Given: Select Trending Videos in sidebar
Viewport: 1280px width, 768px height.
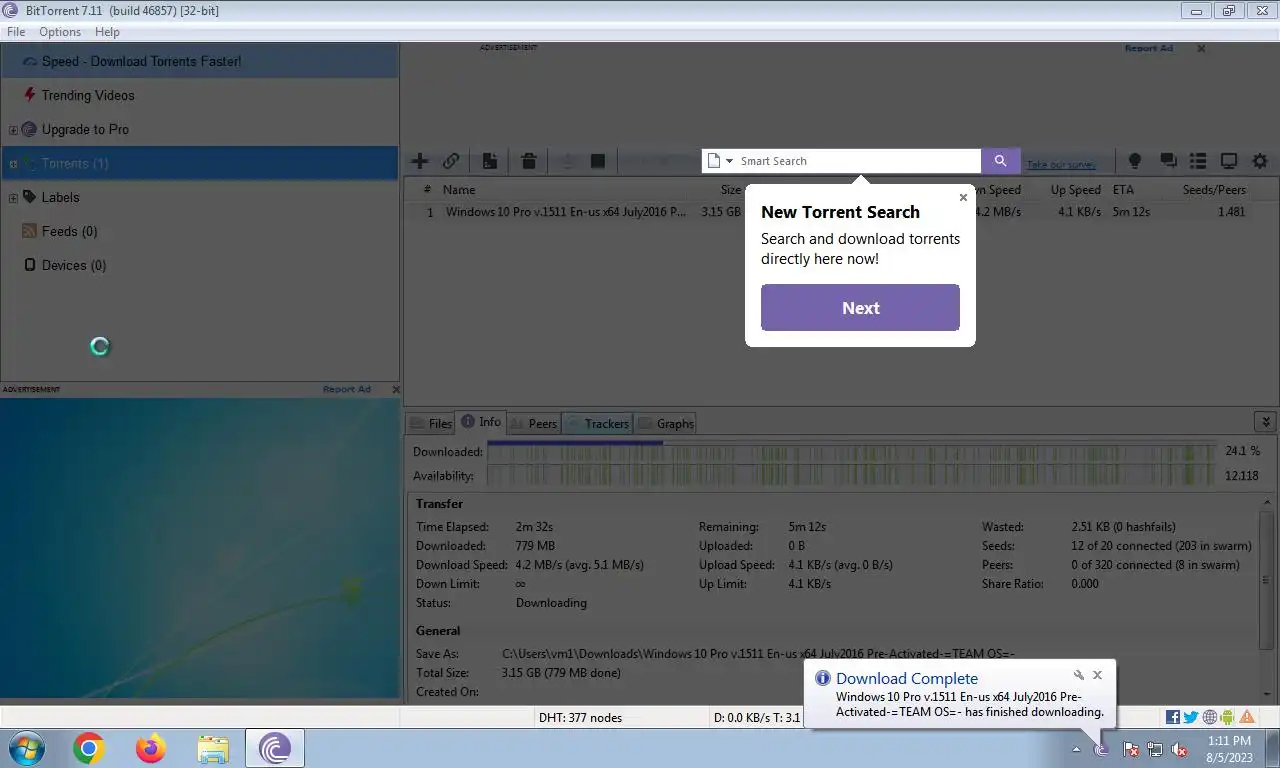Looking at the screenshot, I should [x=88, y=96].
